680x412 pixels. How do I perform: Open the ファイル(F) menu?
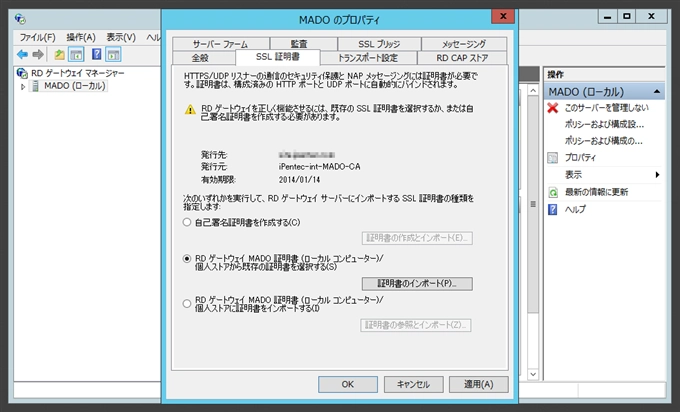37,37
